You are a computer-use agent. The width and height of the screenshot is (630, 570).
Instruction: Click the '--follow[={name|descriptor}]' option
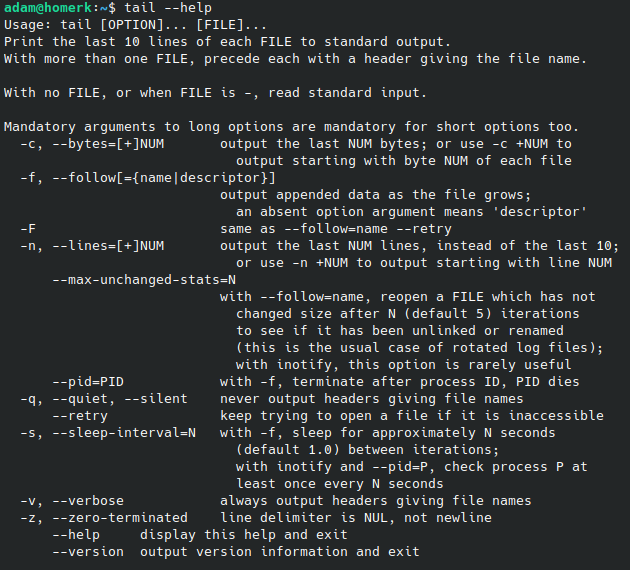[164, 178]
